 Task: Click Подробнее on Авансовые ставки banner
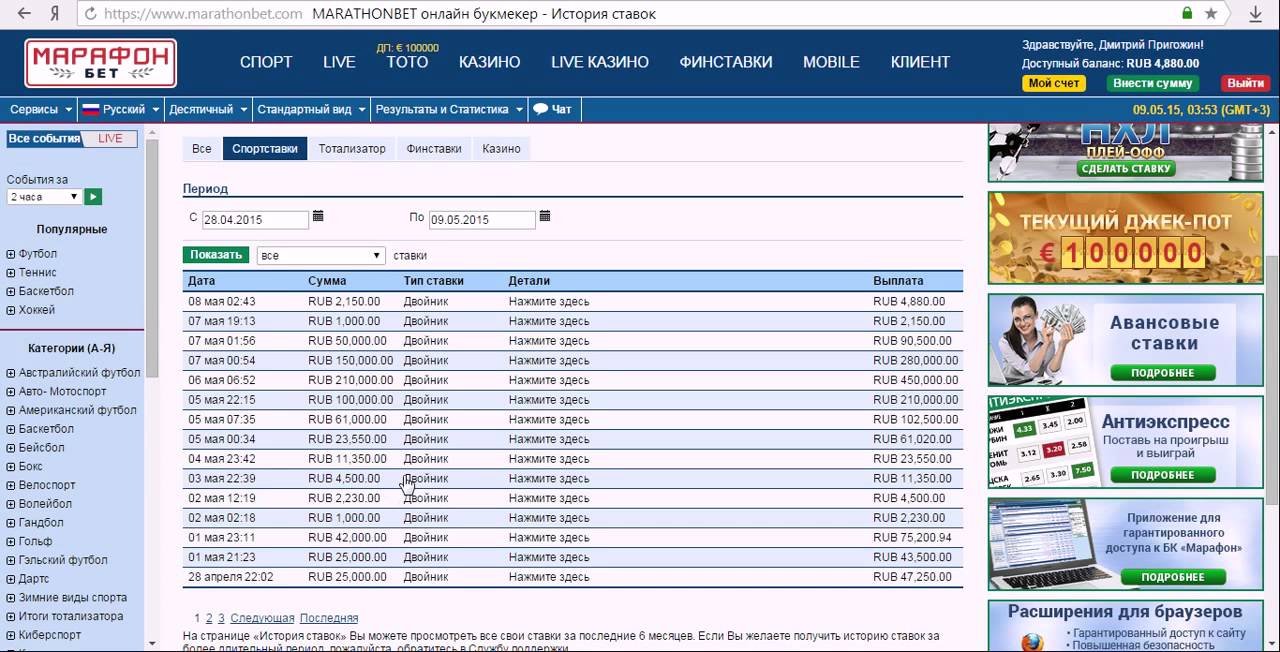click(x=1162, y=373)
